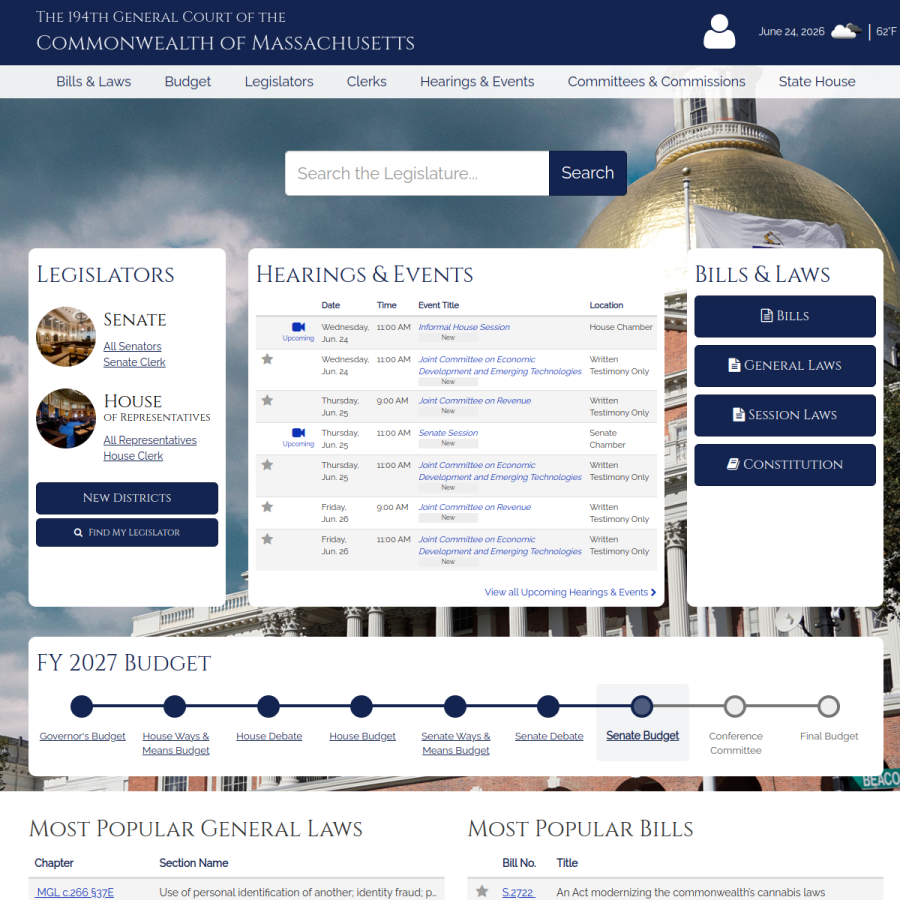This screenshot has height=900, width=900.
Task: Focus the Search the Legislature input field
Action: (x=417, y=173)
